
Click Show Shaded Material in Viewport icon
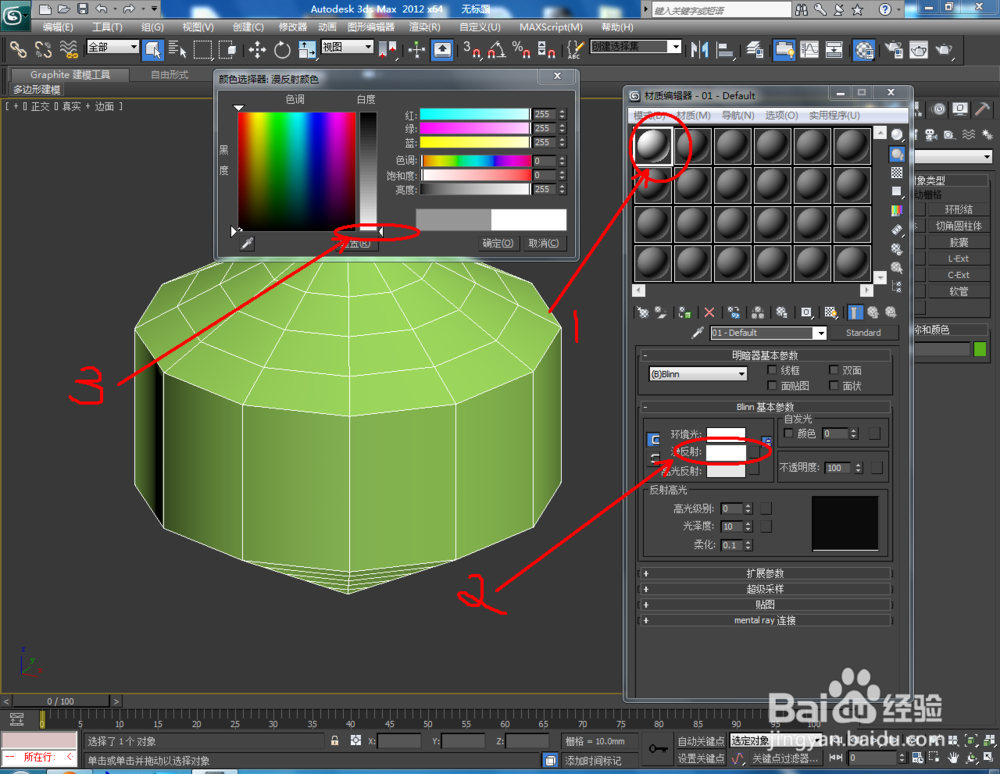(830, 312)
